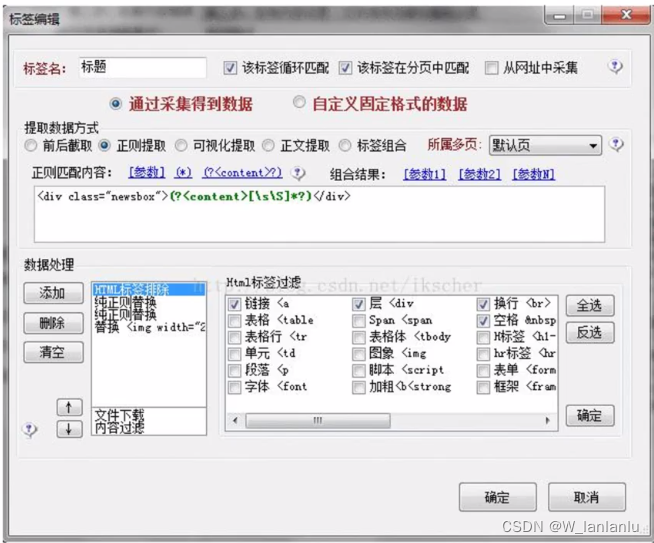Viewport: 654px width, 543px height.
Task: Toggle 该标签循环匹配 checkbox
Action: click(x=230, y=68)
